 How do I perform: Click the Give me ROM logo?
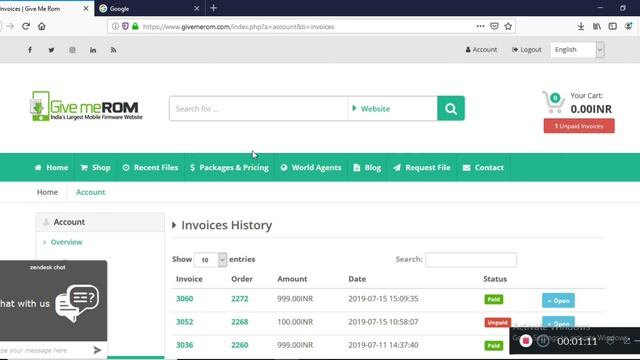(87, 106)
